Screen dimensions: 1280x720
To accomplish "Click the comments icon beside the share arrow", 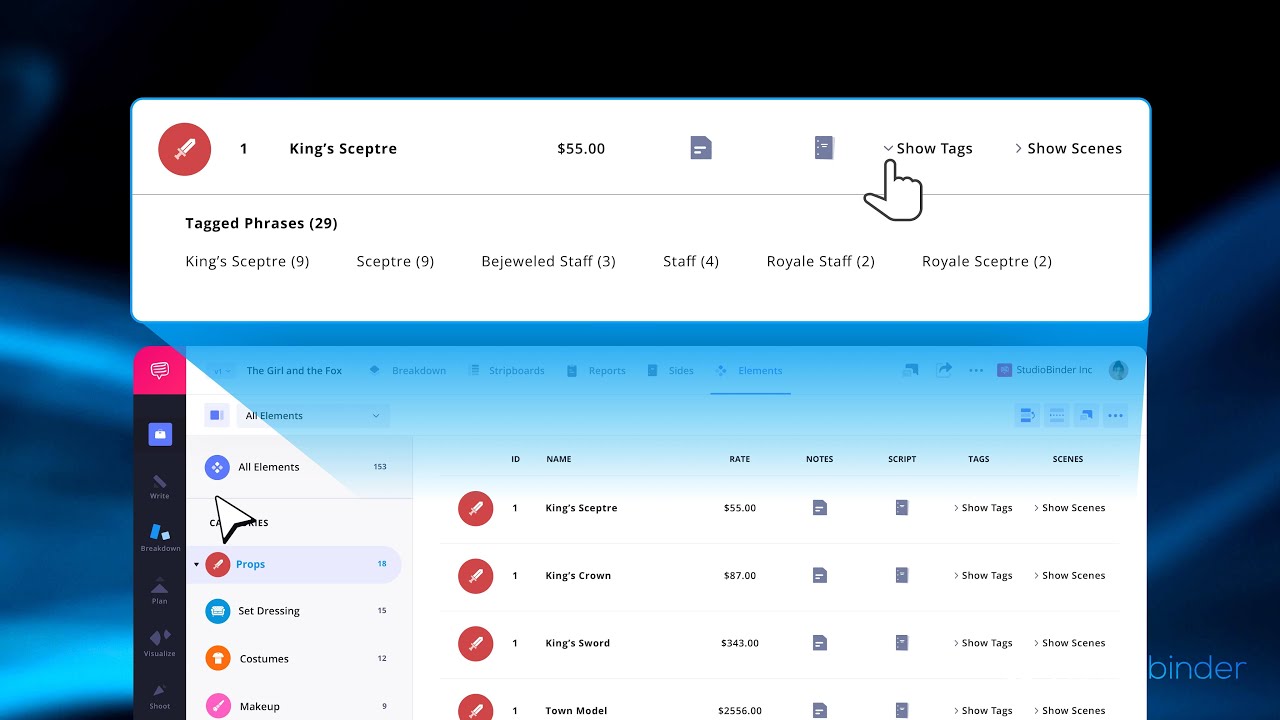I will point(910,370).
